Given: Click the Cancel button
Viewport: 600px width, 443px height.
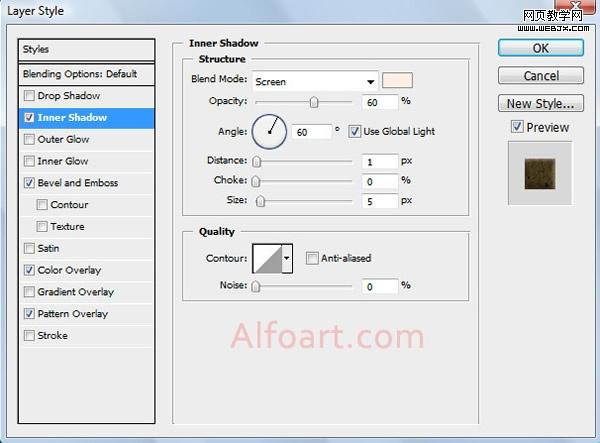Looking at the screenshot, I should click(x=541, y=76).
